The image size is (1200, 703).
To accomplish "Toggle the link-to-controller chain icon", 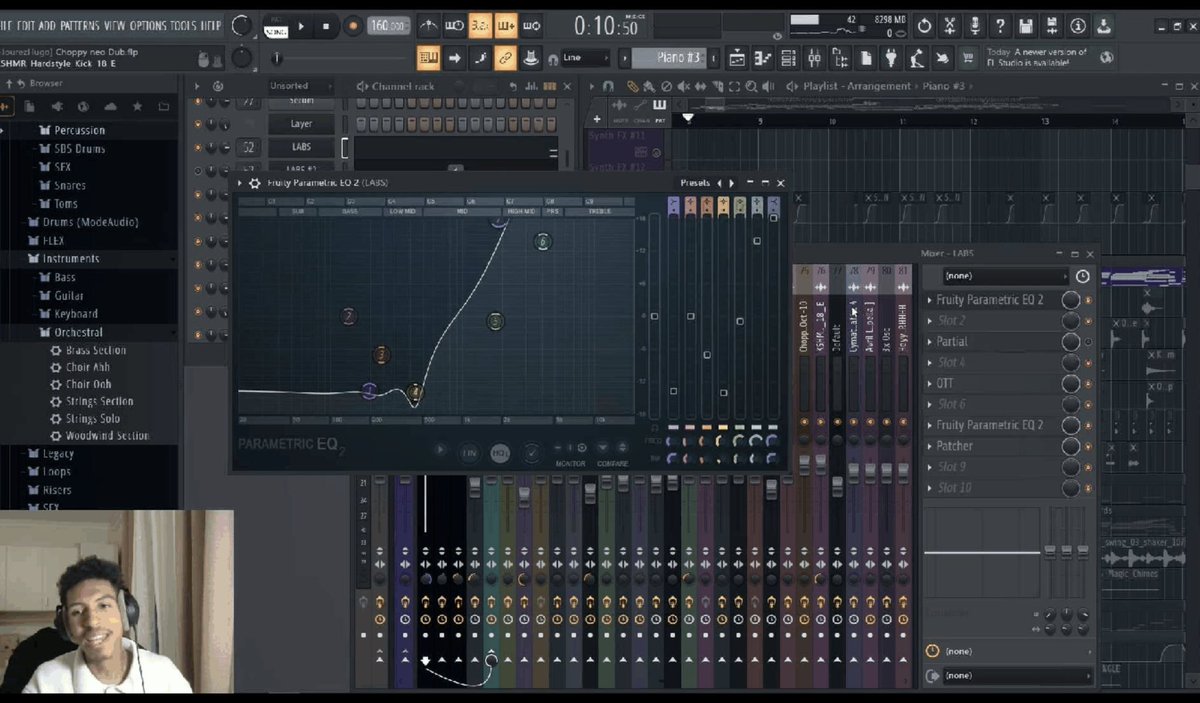I will point(505,58).
